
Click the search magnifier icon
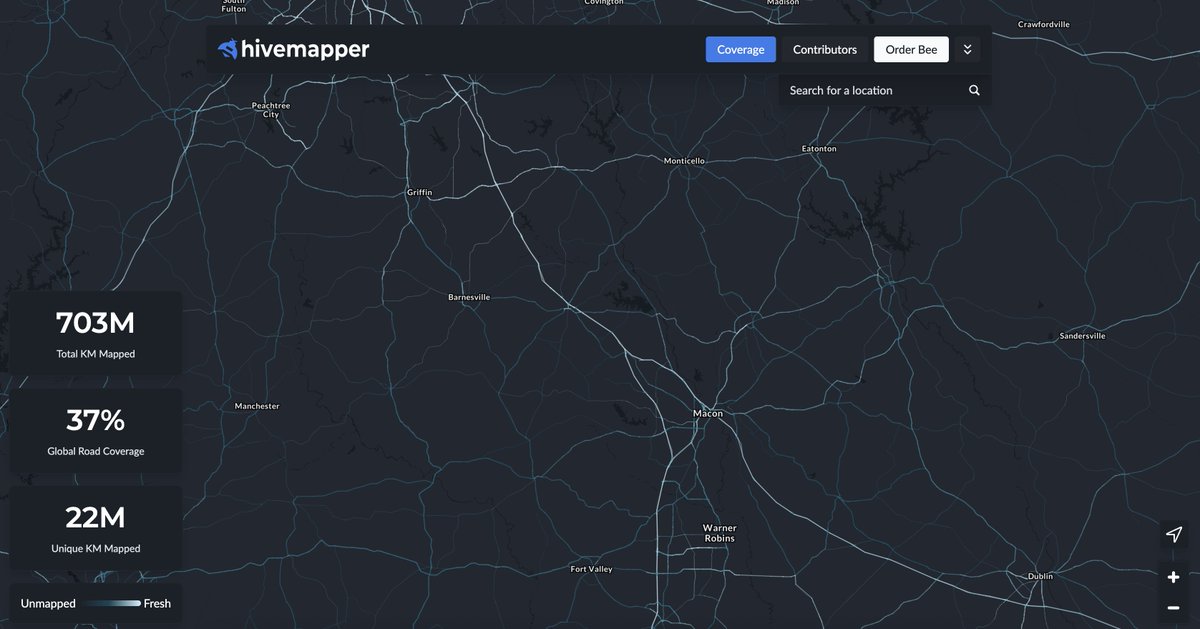point(974,90)
